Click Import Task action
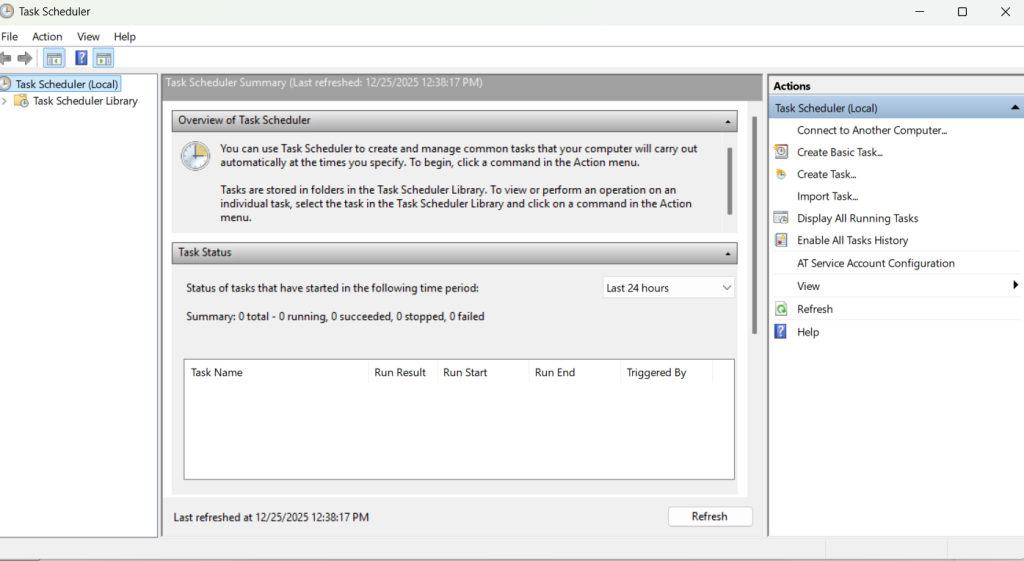The width and height of the screenshot is (1024, 561). [827, 196]
